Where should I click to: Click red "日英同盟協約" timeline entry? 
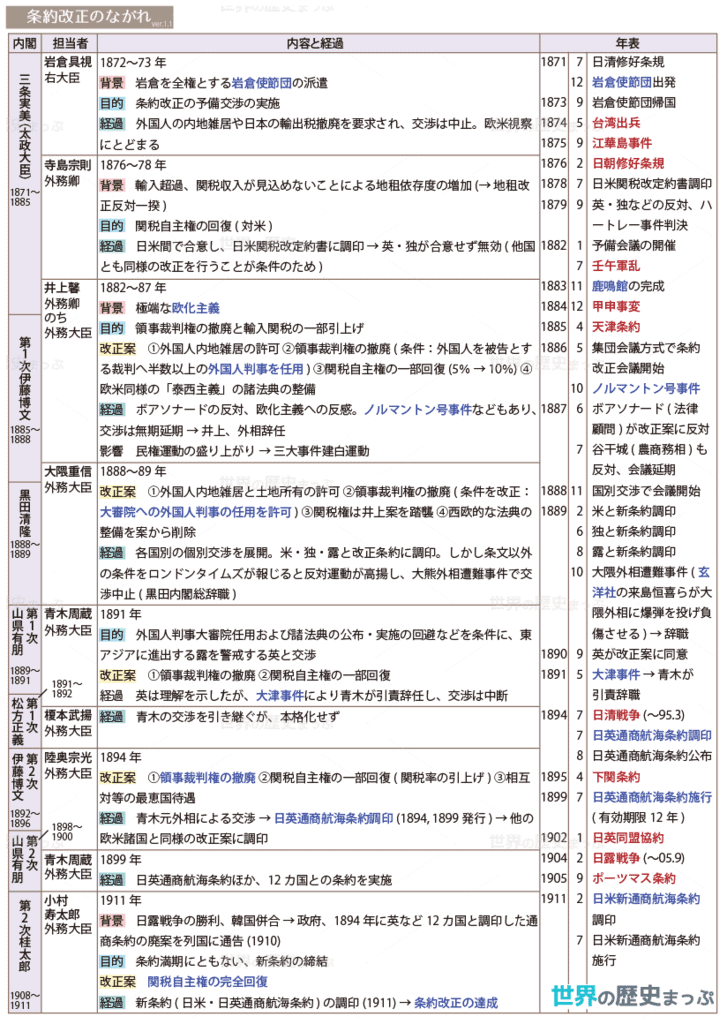click(x=628, y=837)
